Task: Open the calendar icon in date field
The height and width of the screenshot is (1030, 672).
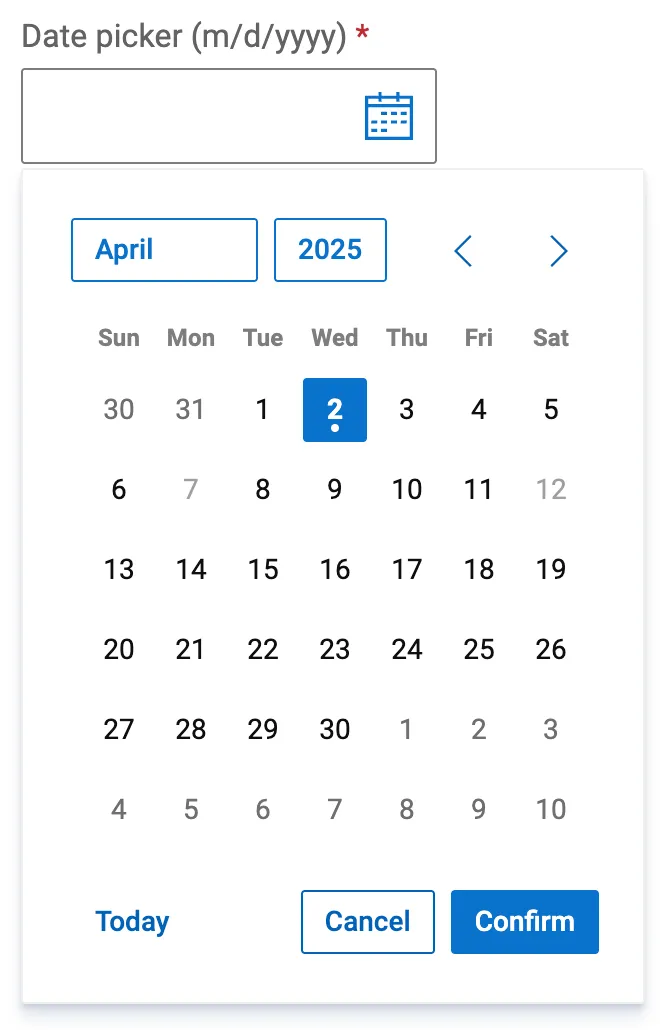Action: 389,116
